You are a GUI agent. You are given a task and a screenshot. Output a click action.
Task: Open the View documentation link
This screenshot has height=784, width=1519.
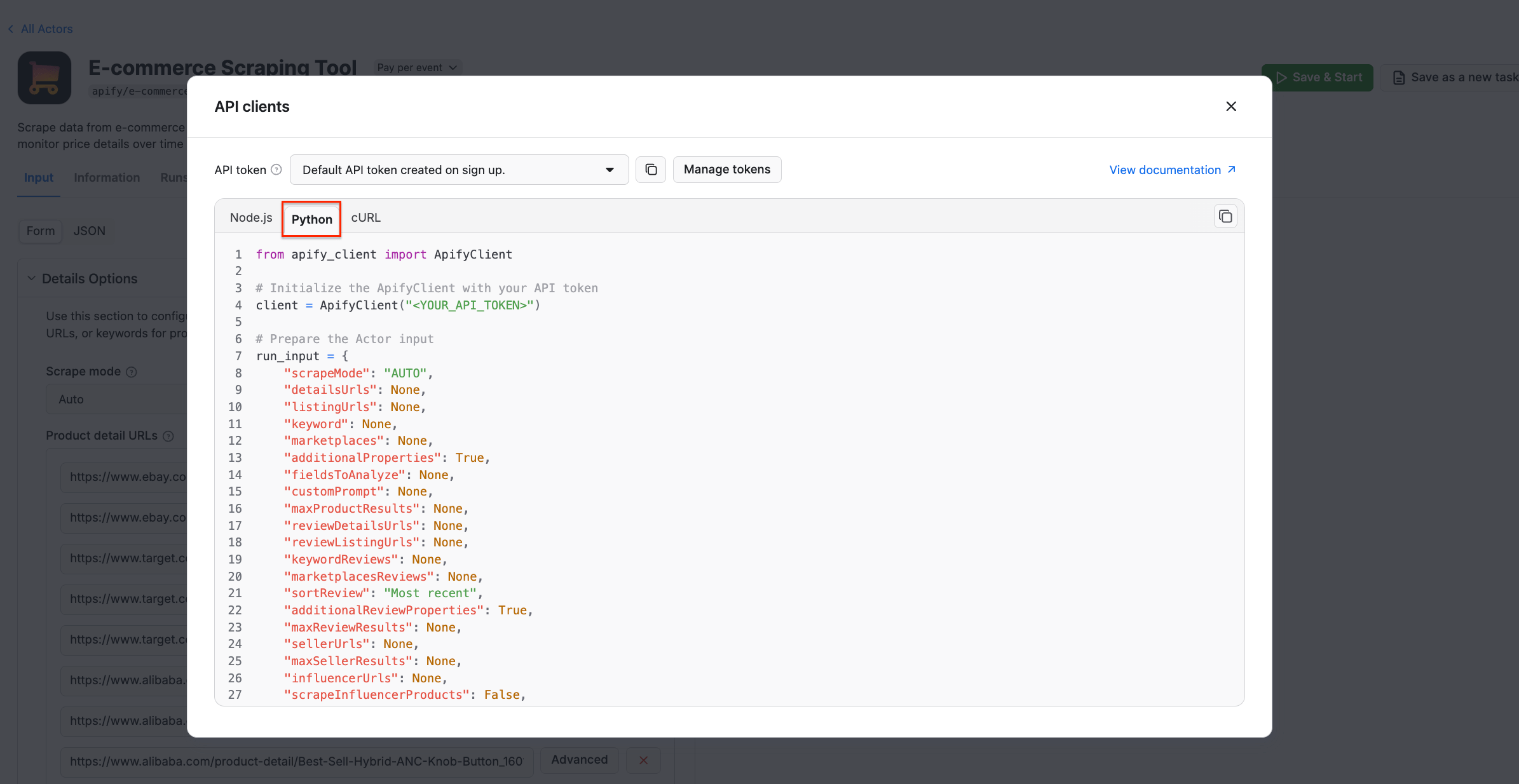(1171, 170)
